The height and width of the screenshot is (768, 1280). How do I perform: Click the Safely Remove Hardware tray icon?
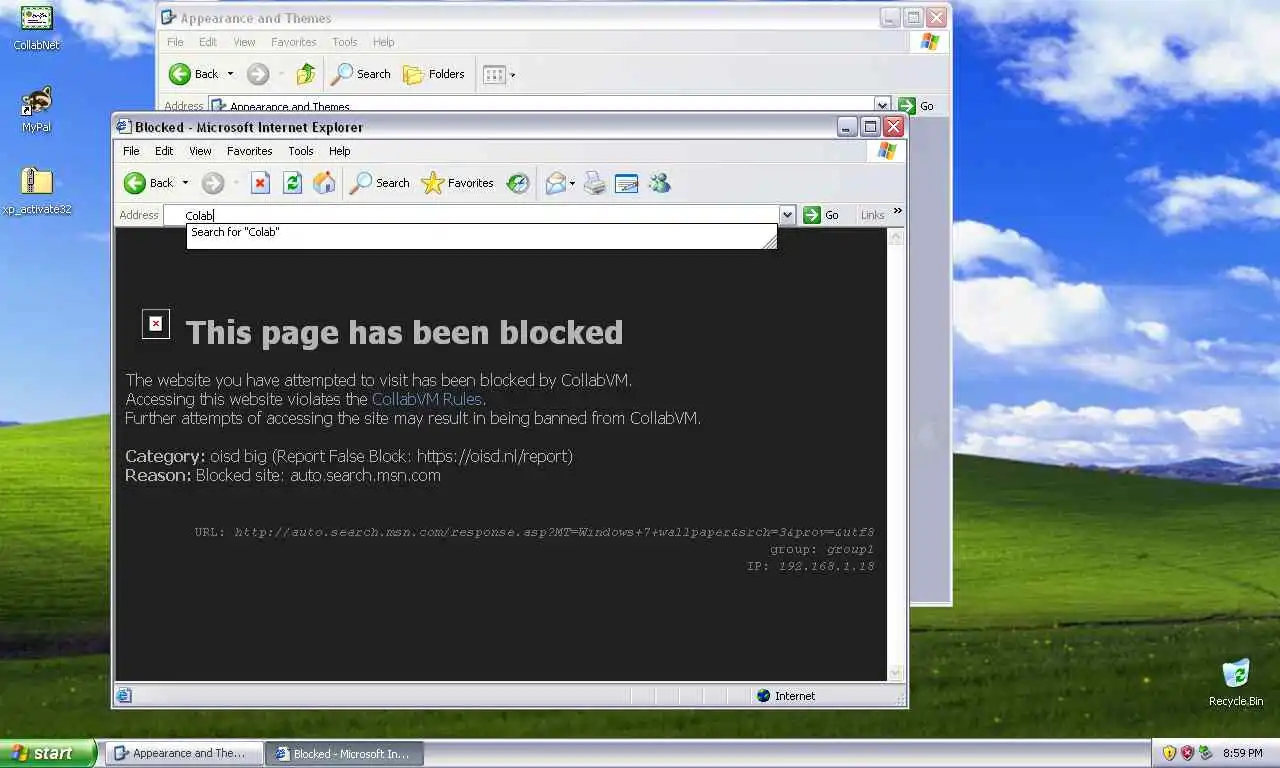[1206, 753]
